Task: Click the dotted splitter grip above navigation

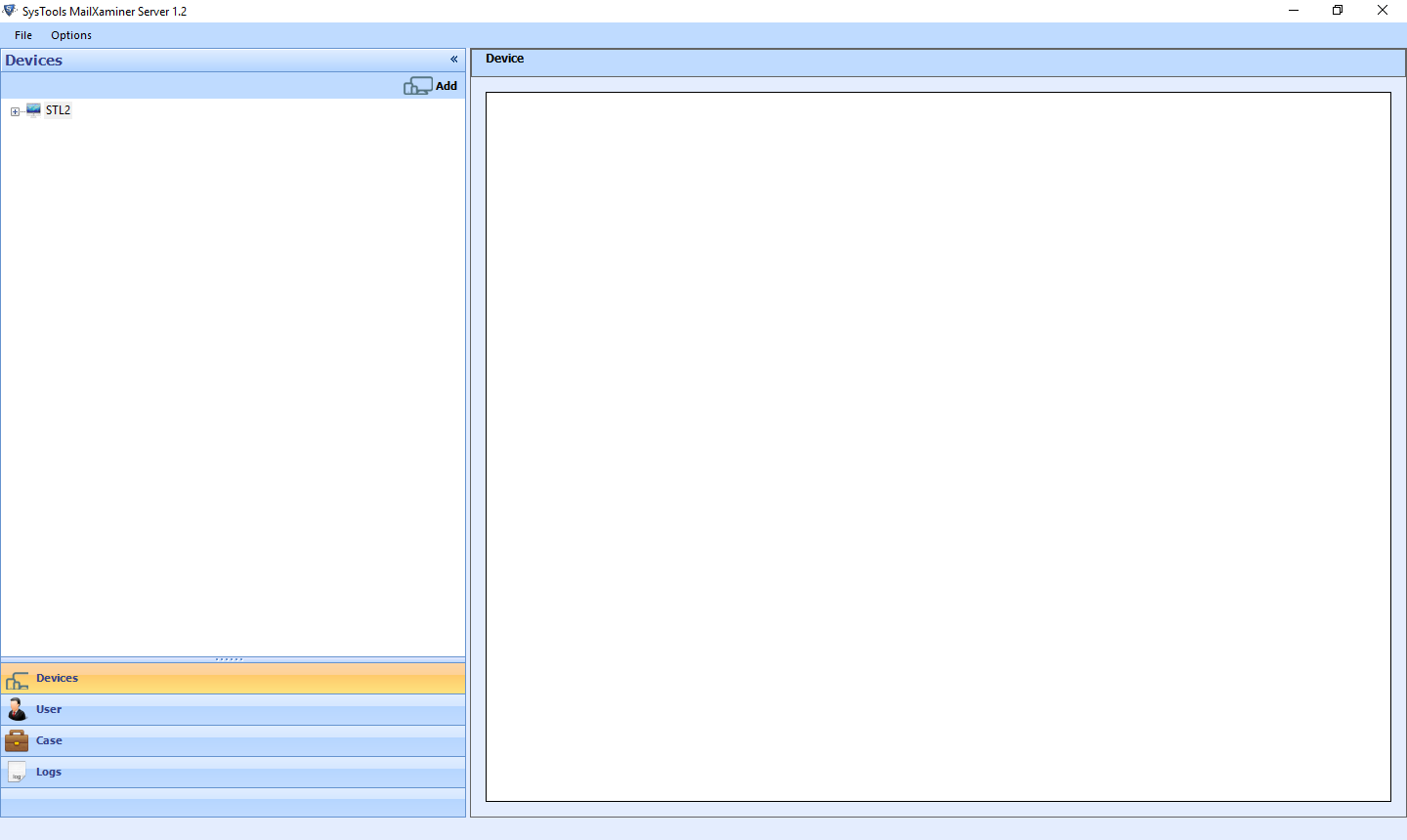Action: point(230,659)
